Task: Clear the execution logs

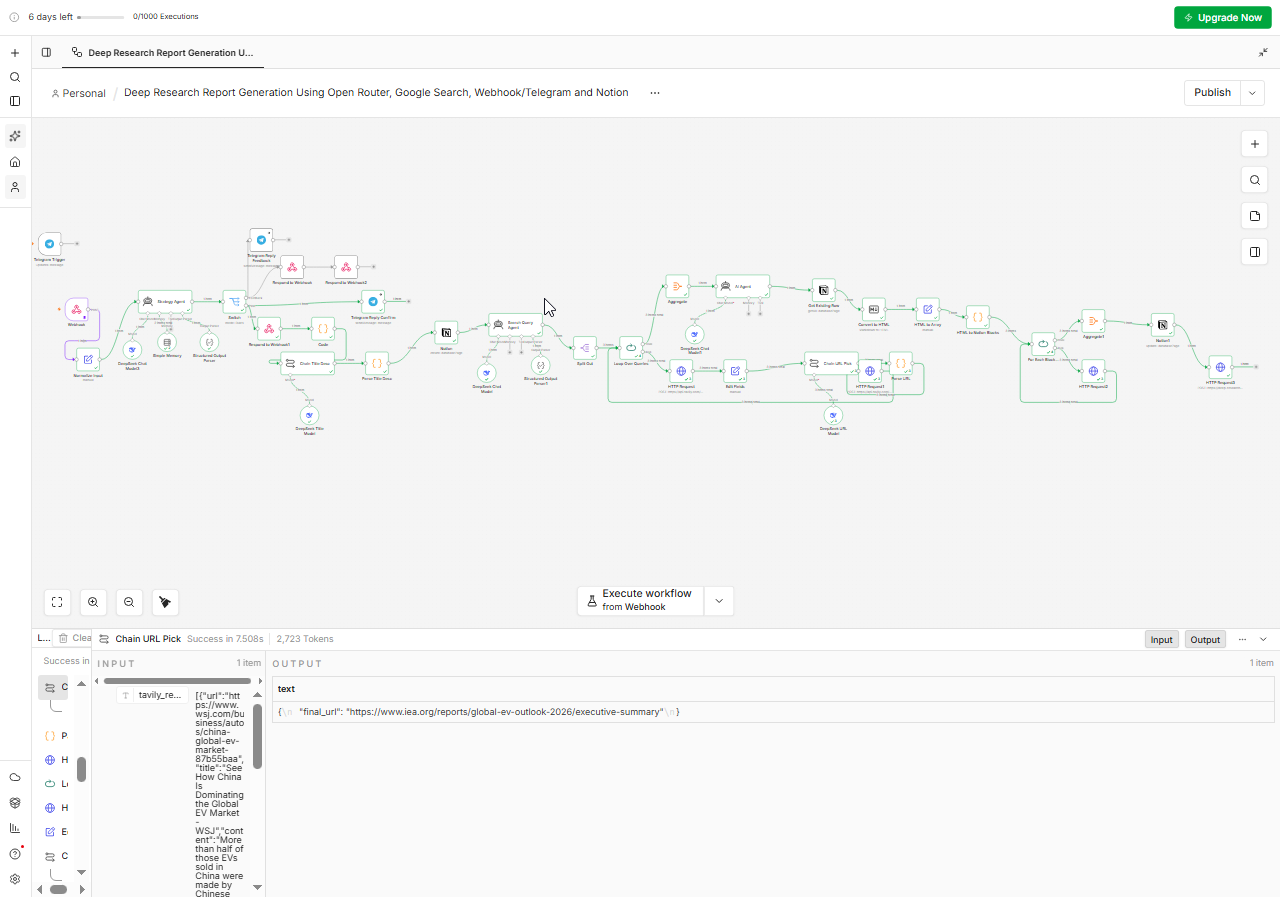Action: coord(75,638)
